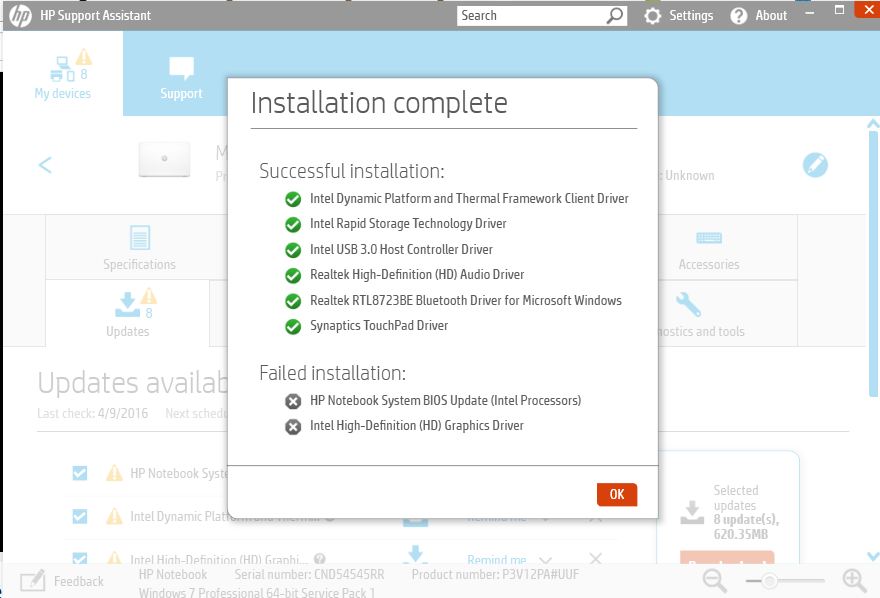Viewport: 880px width, 598px height.
Task: Click the scroll up chevron
Action: pos(873,124)
